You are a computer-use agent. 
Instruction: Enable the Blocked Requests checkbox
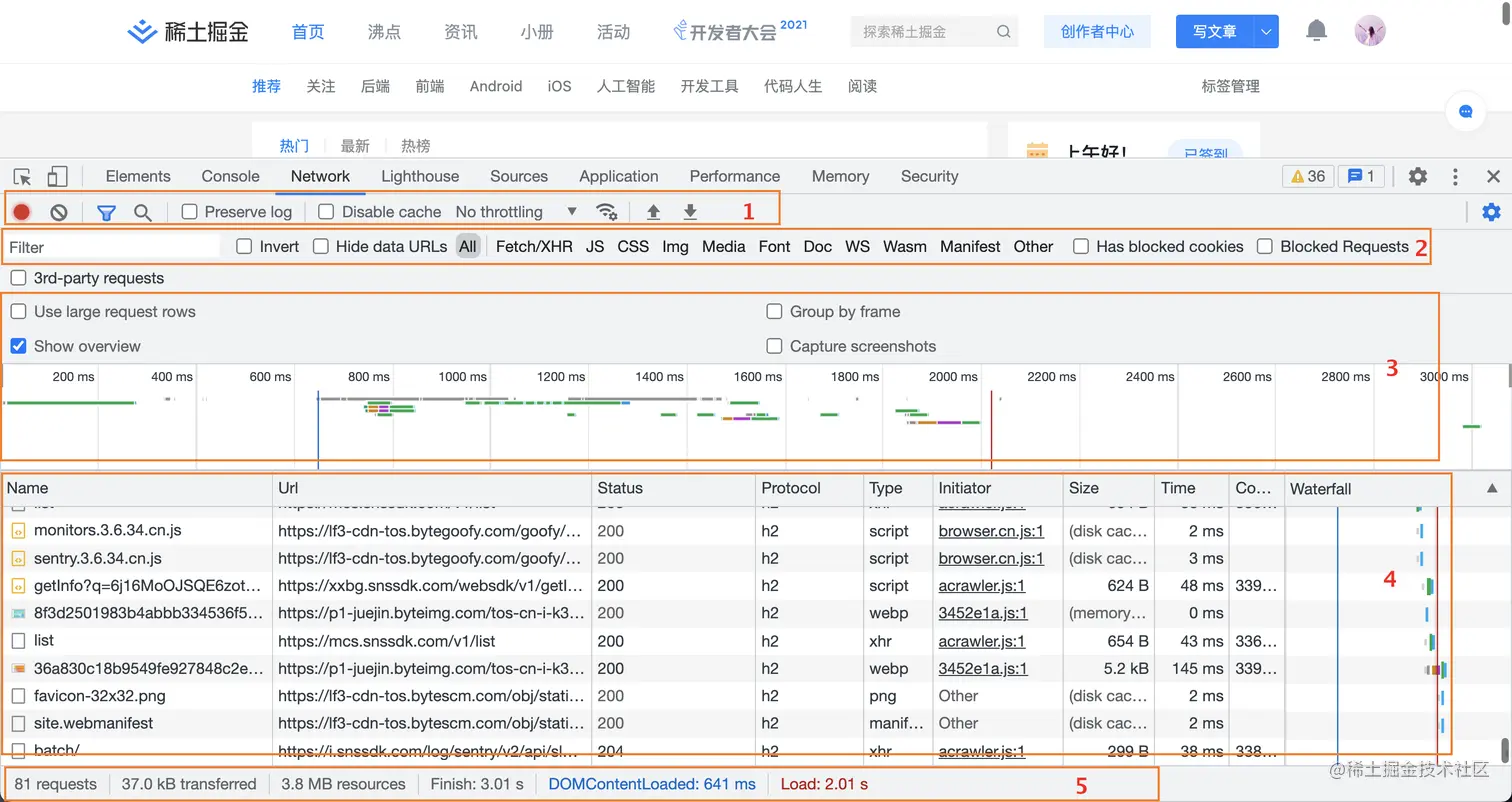1265,246
